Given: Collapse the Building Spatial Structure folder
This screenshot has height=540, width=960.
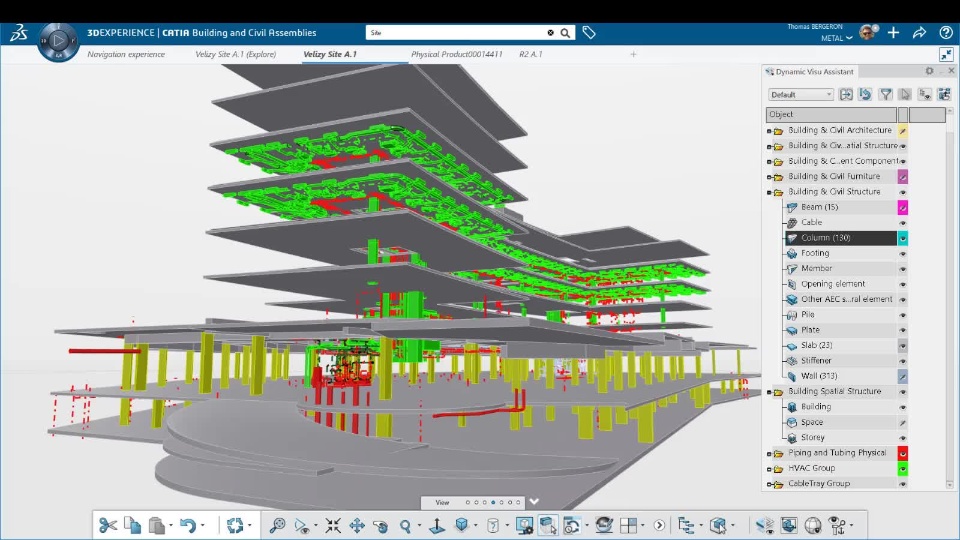Looking at the screenshot, I should coord(769,392).
